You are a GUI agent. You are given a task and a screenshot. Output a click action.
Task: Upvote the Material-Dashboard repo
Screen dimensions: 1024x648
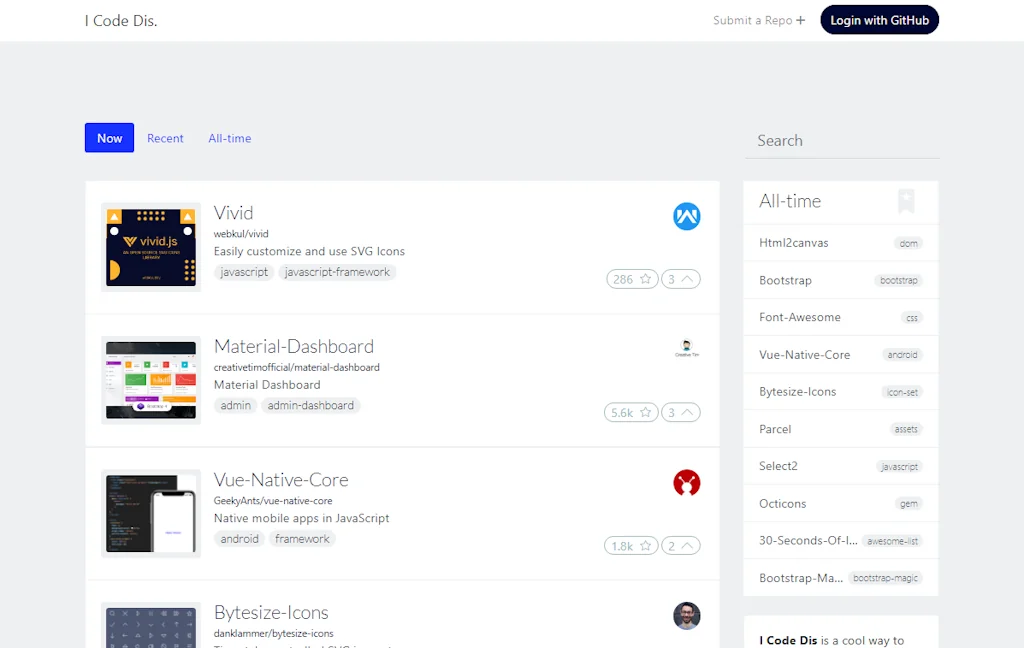pos(681,412)
